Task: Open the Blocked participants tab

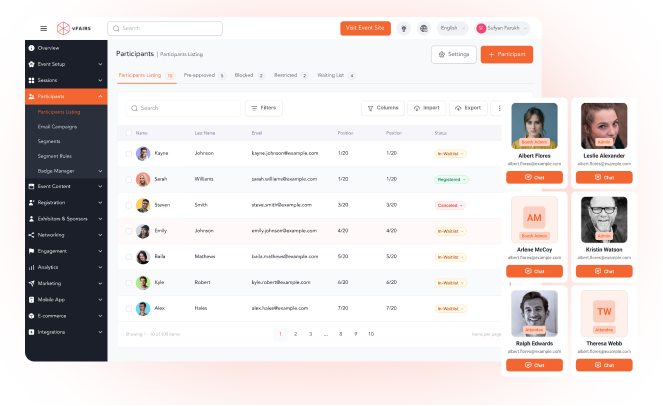Action: coord(247,75)
